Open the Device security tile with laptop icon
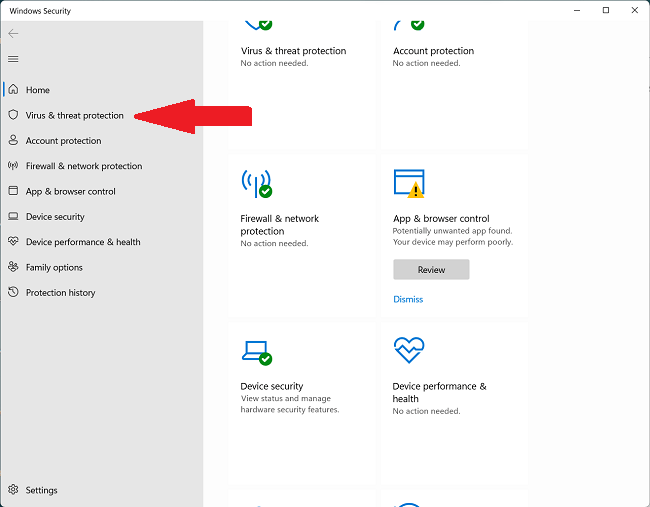 (256, 353)
